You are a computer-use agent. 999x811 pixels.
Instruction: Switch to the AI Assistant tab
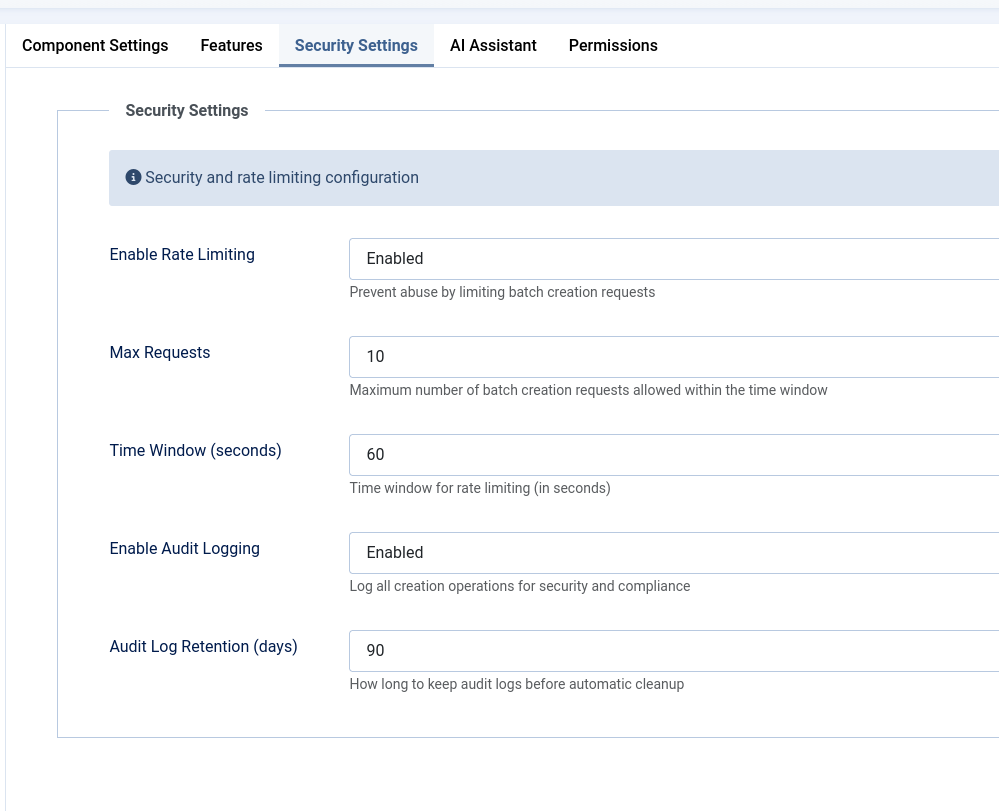coord(493,45)
